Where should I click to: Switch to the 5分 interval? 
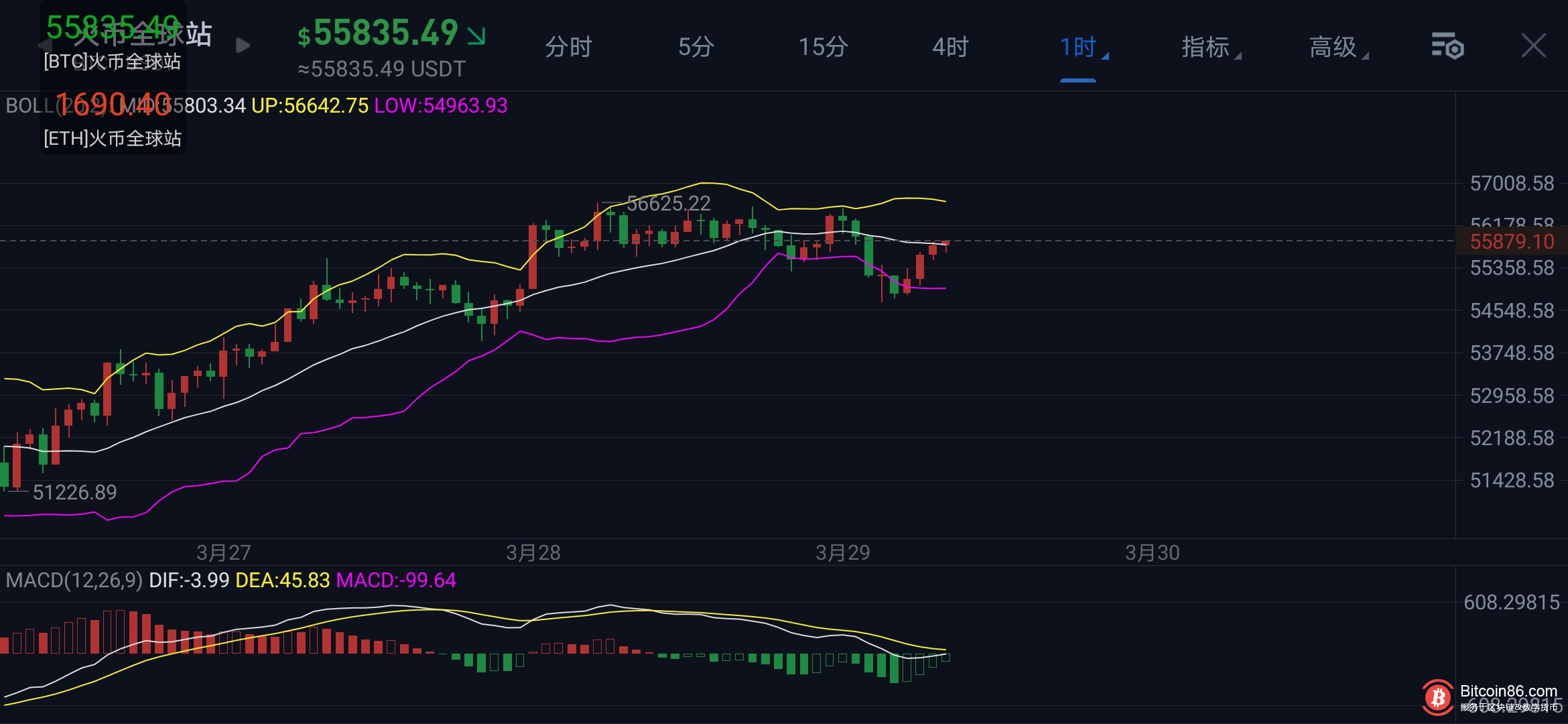coord(696,47)
